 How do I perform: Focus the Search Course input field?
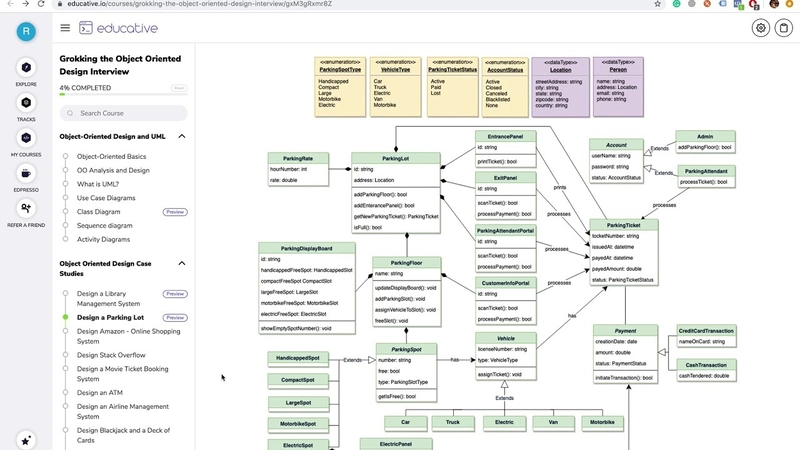pyautogui.click(x=123, y=113)
